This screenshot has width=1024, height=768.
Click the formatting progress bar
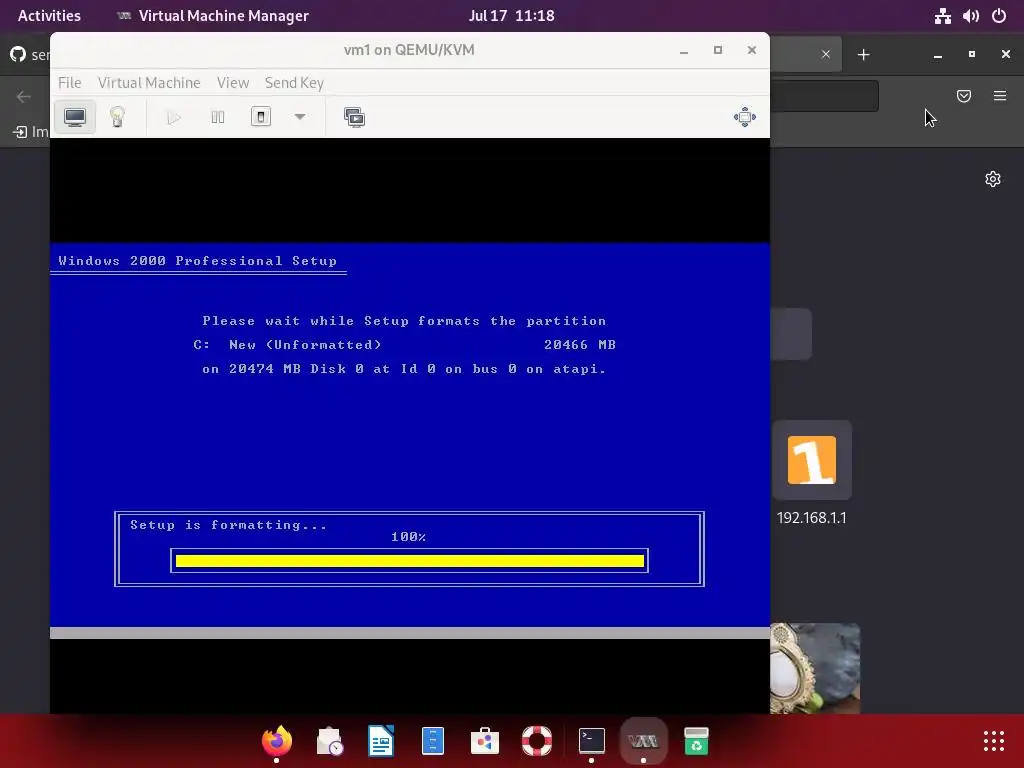tap(409, 561)
